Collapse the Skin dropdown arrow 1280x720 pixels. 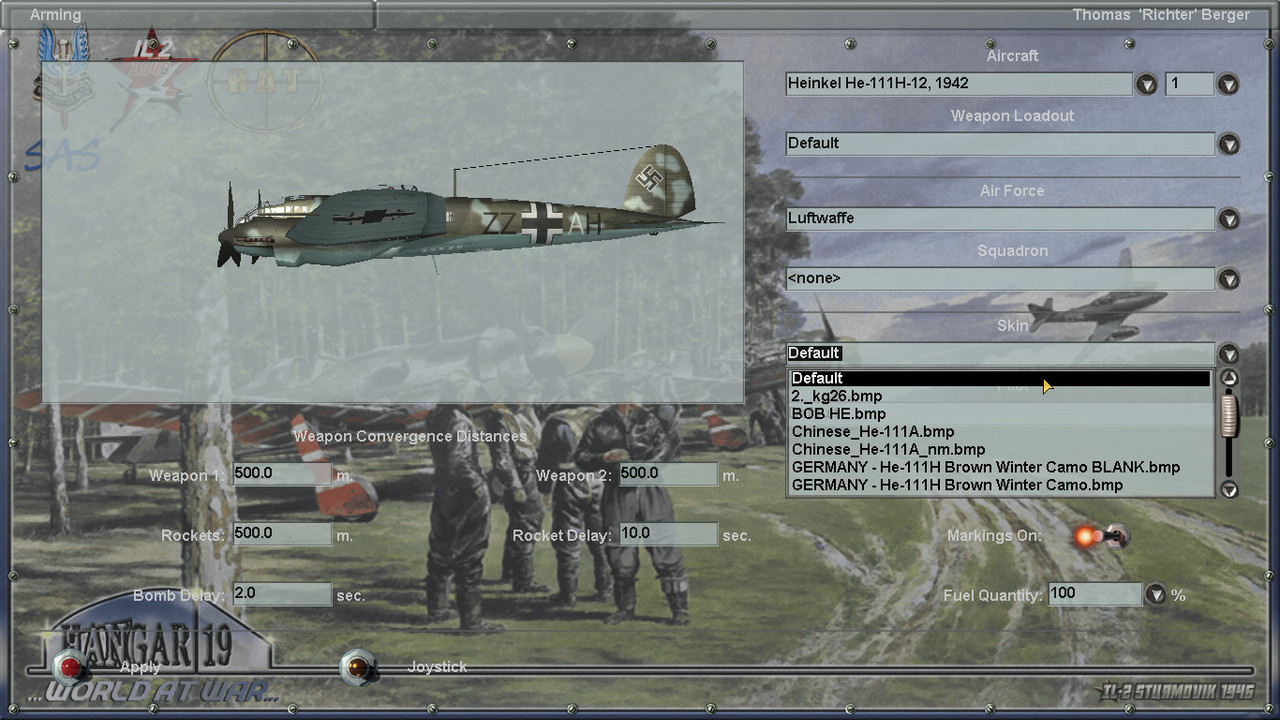click(1228, 354)
